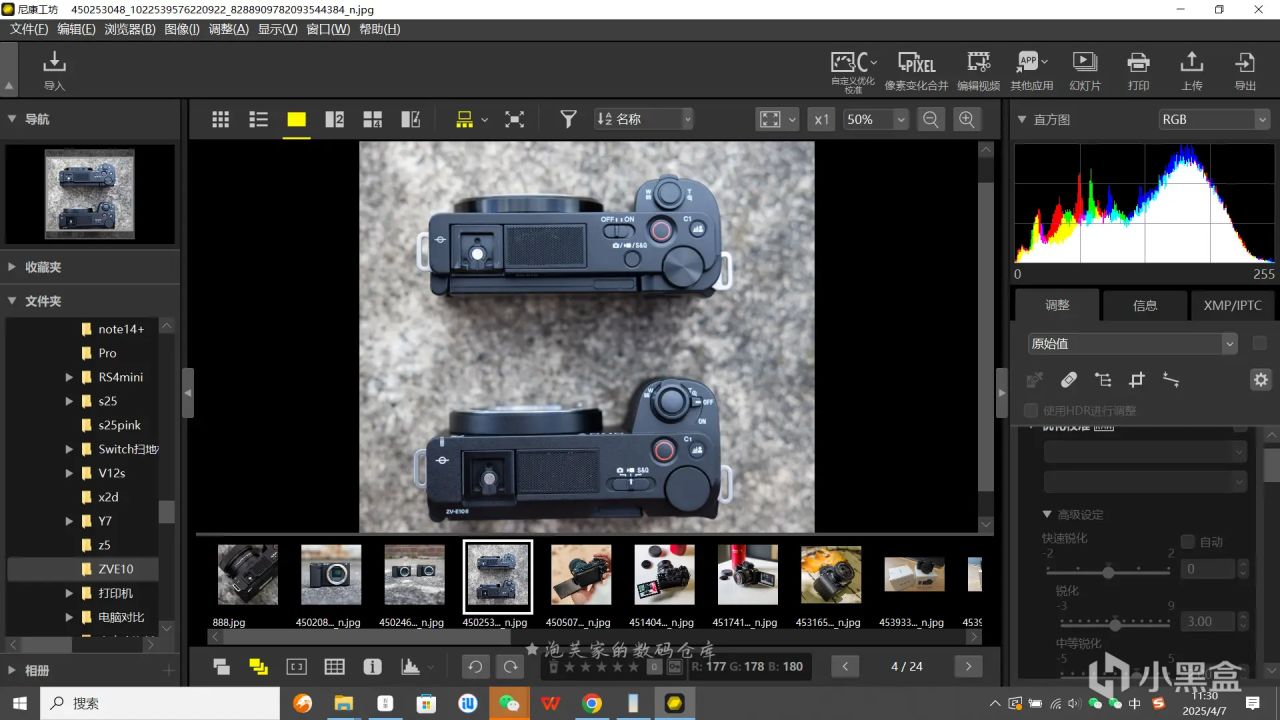
Task: Open the 导入 import tool
Action: coord(54,70)
